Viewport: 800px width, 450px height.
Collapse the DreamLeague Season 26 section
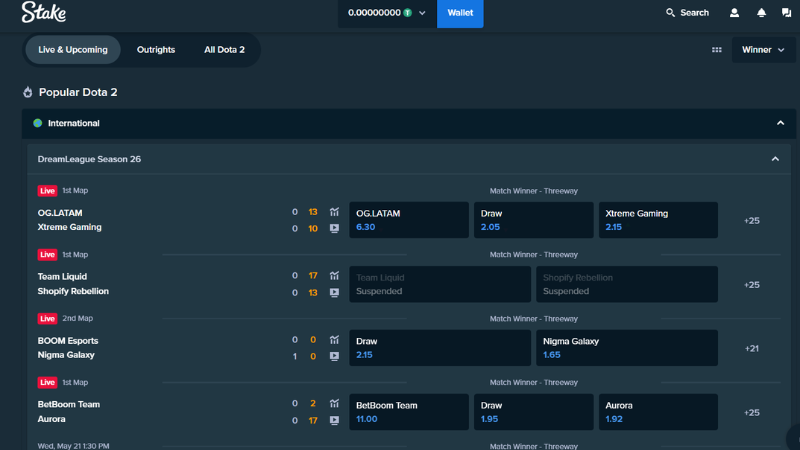coord(775,159)
